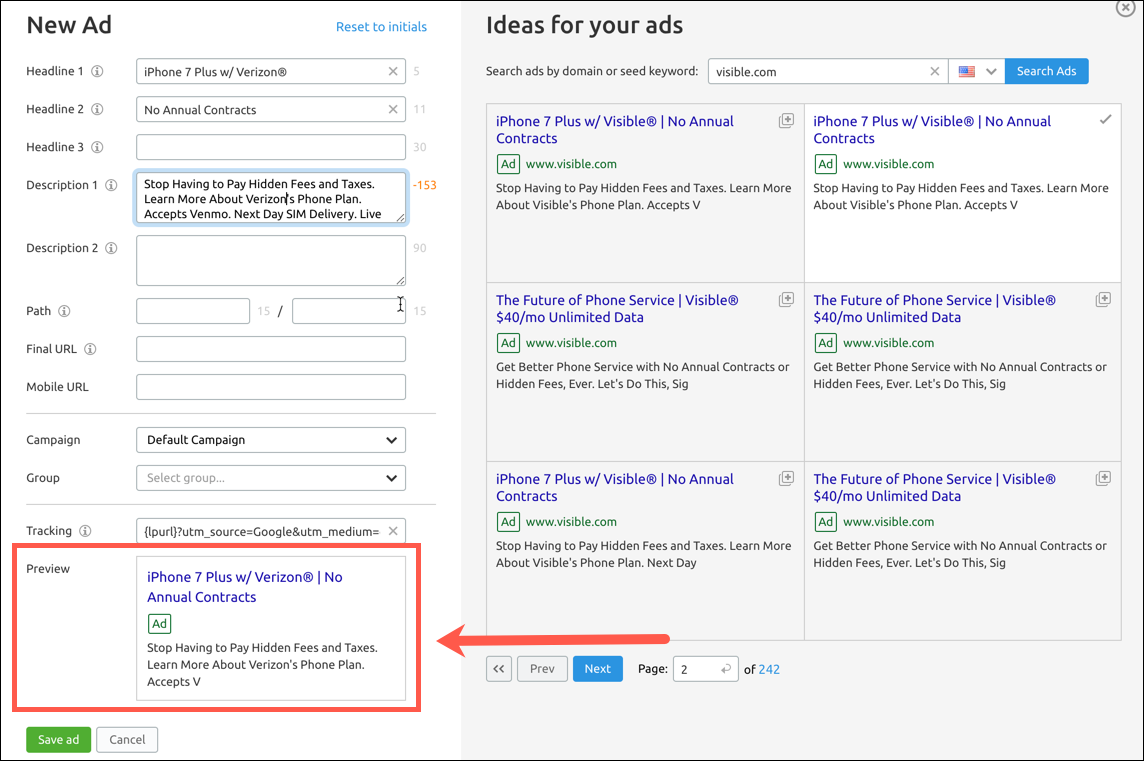Clear the Headline 2 field text

point(393,109)
